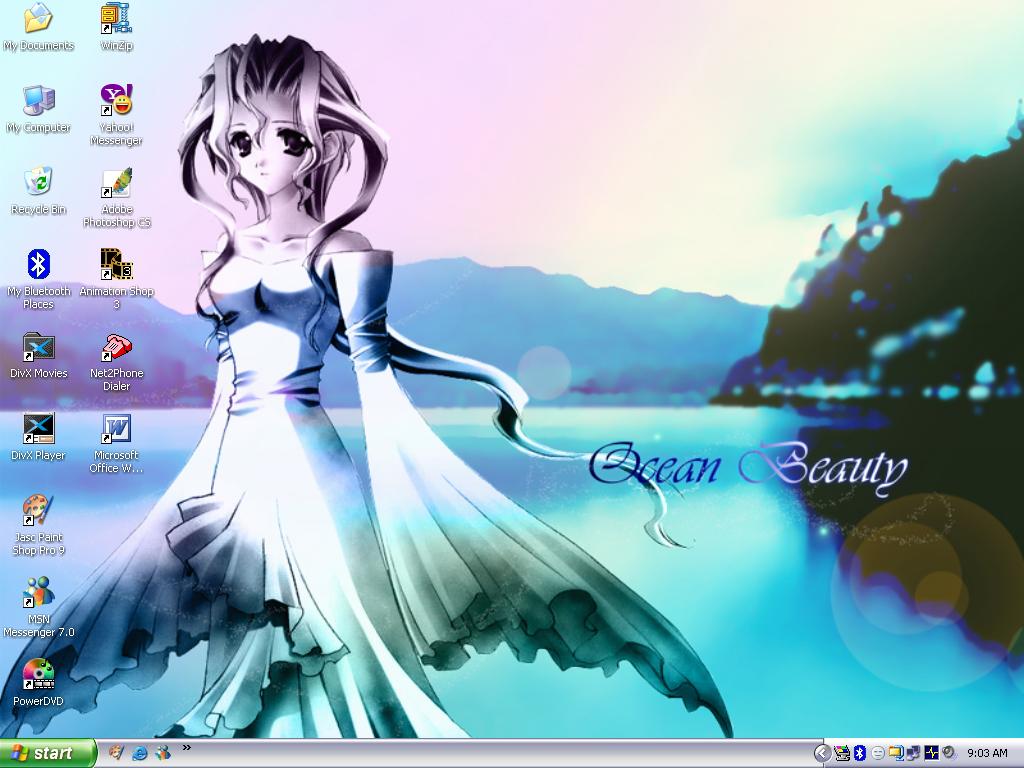Select the Microsoft Office Word shortcut

[x=116, y=443]
